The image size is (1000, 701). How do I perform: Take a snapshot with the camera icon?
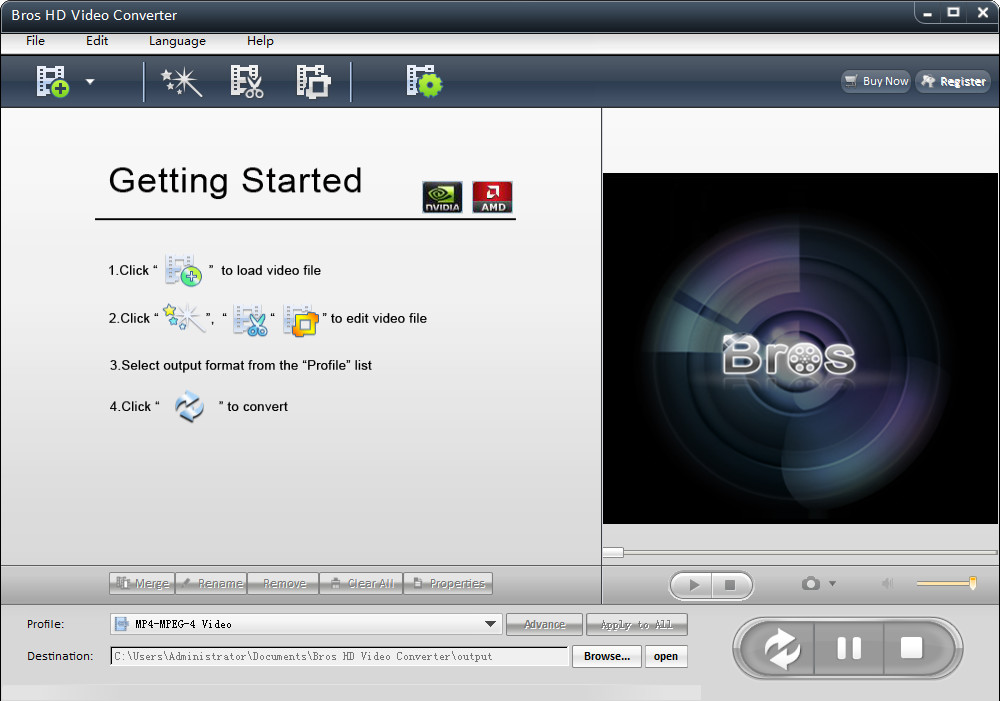coord(811,584)
